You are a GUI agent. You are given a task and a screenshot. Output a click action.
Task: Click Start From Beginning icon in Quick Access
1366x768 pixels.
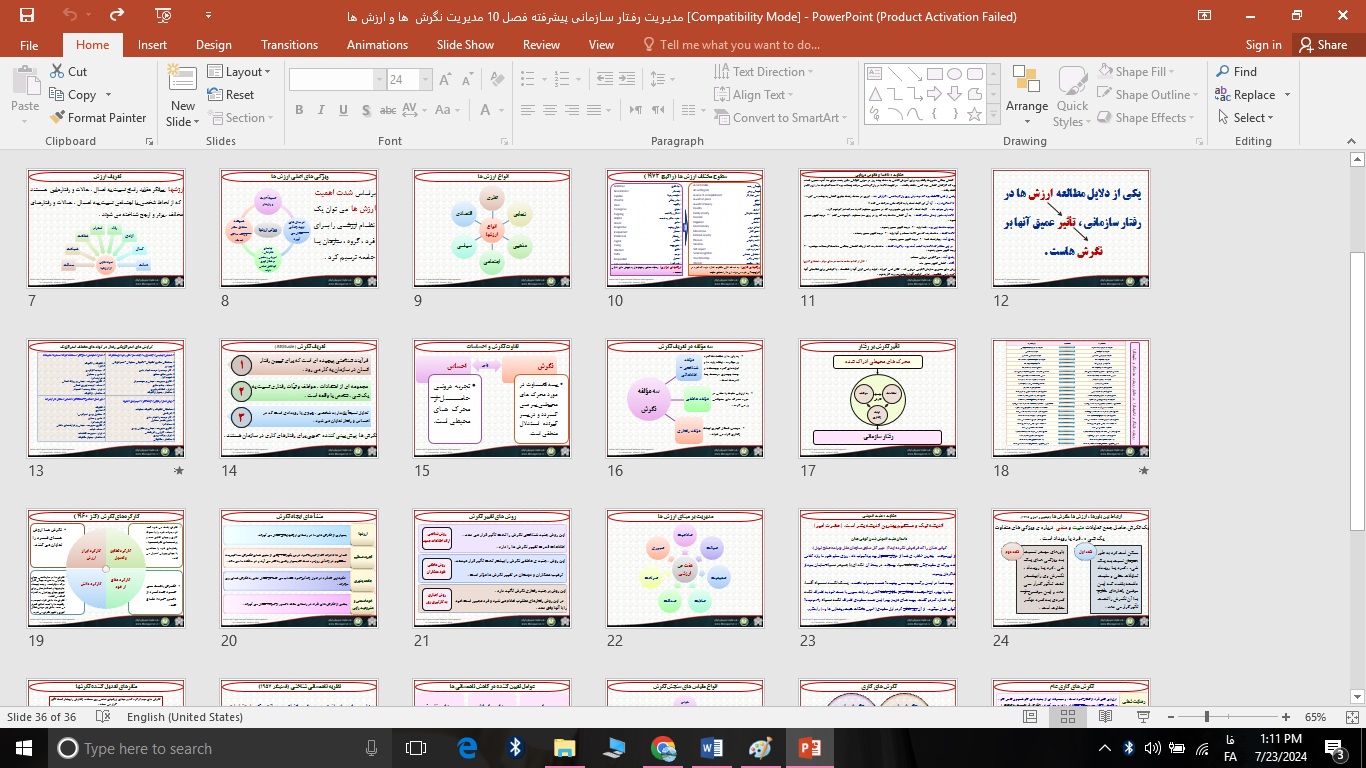[x=163, y=16]
